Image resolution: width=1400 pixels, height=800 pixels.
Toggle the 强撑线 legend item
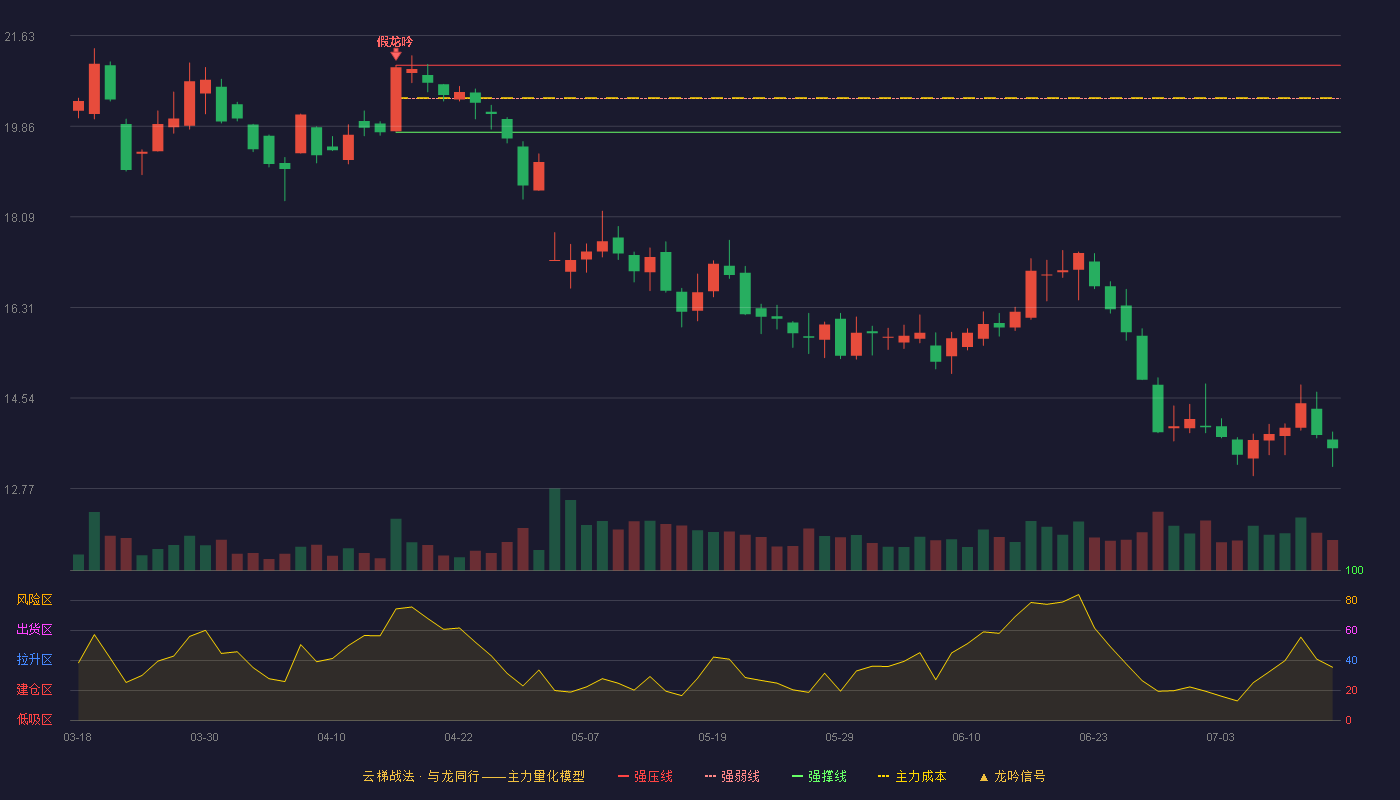click(x=819, y=776)
